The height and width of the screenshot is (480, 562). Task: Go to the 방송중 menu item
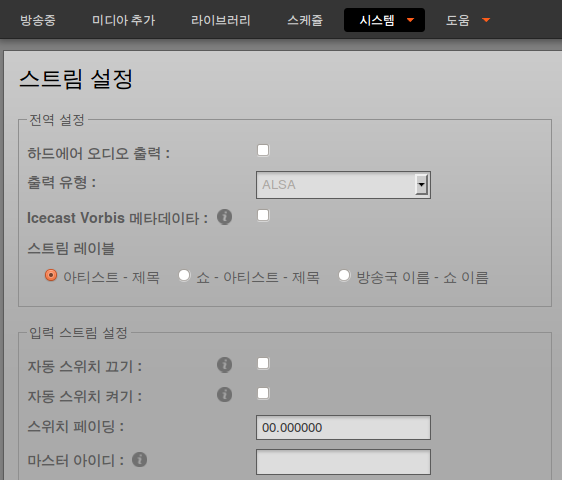pos(38,20)
